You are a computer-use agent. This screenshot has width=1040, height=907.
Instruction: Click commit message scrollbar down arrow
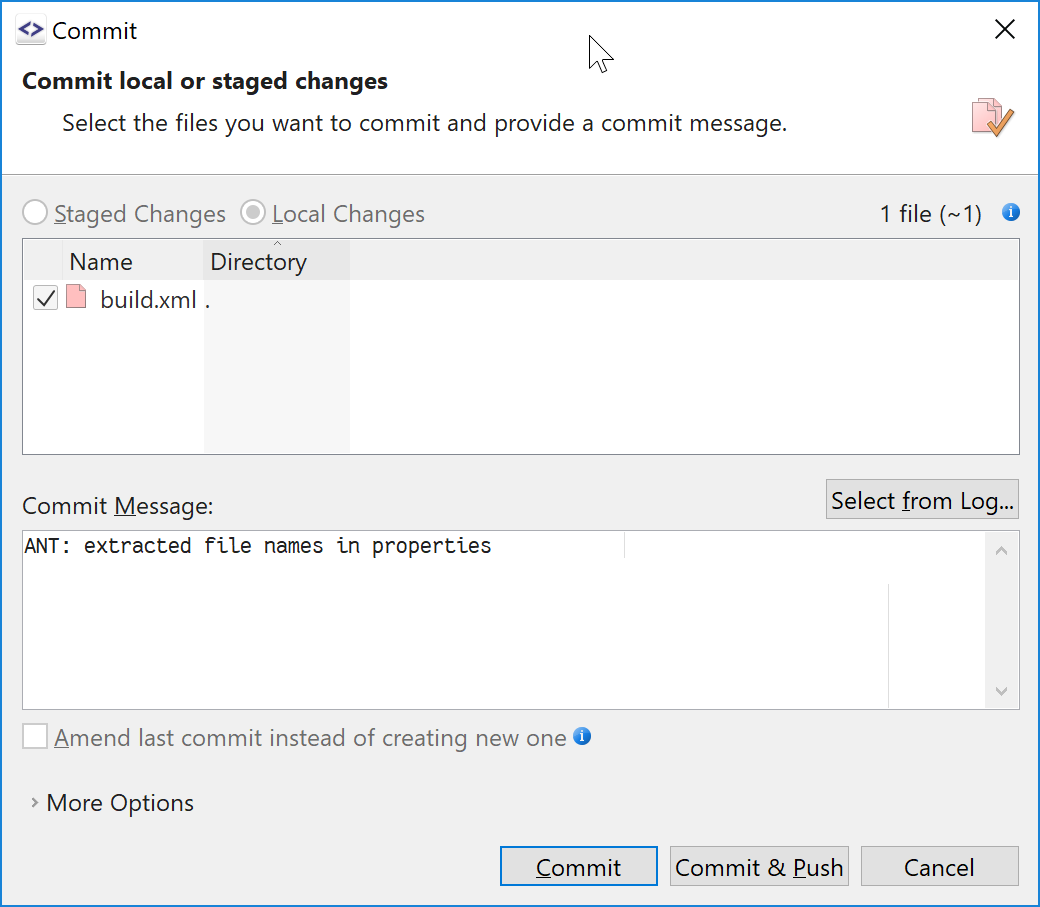pyautogui.click(x=1002, y=691)
